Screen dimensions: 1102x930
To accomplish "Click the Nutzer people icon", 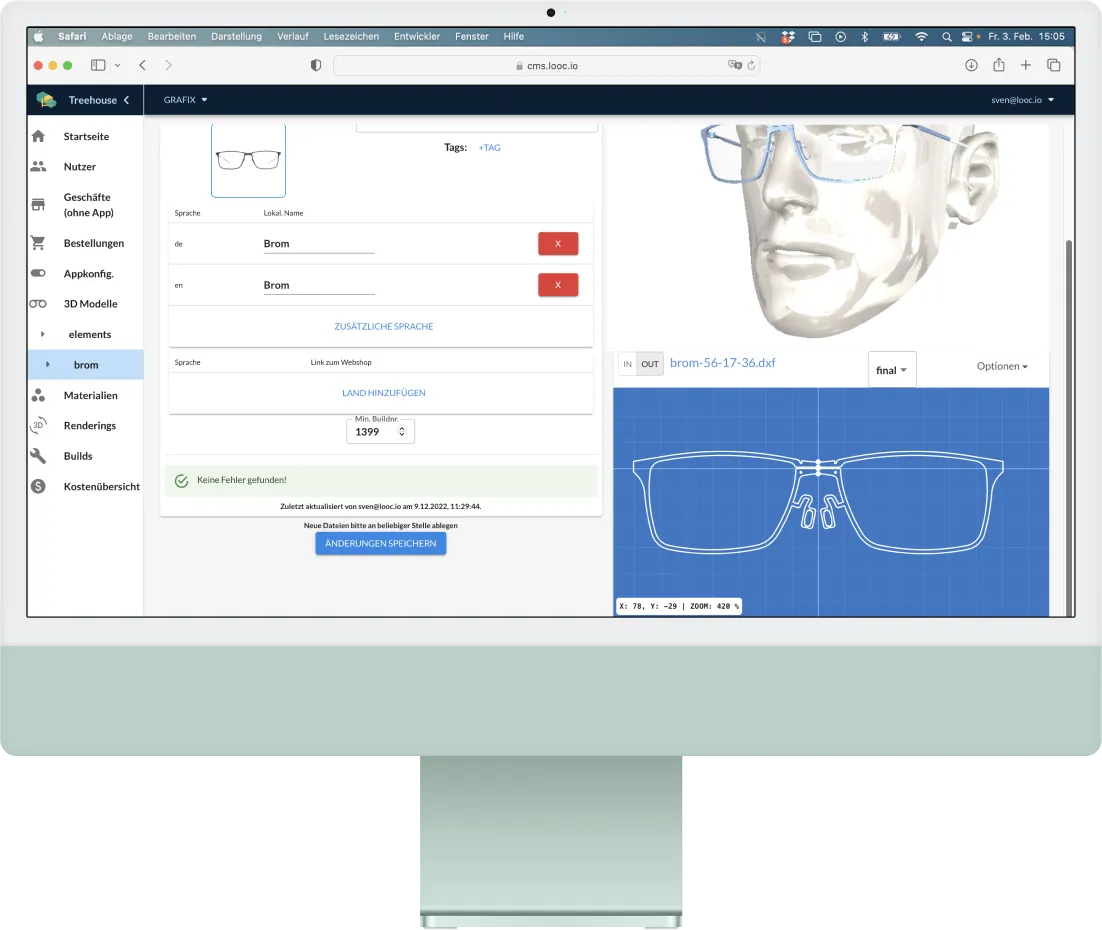I will pyautogui.click(x=38, y=167).
